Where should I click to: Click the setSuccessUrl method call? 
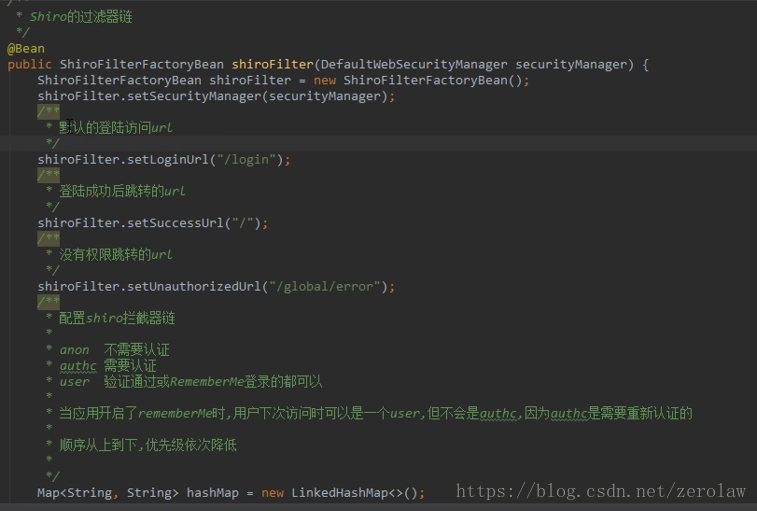[175, 223]
